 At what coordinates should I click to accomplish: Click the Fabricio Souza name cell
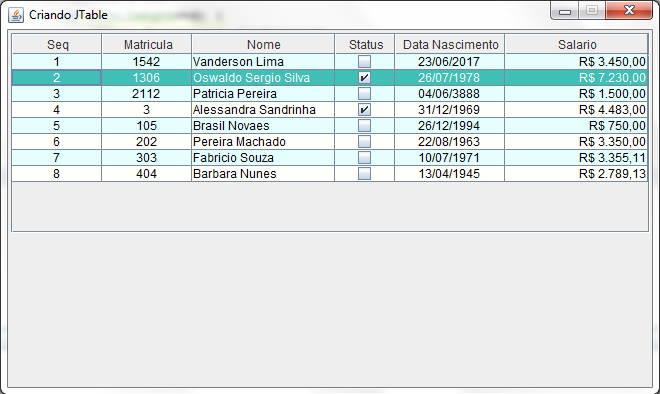pyautogui.click(x=263, y=158)
